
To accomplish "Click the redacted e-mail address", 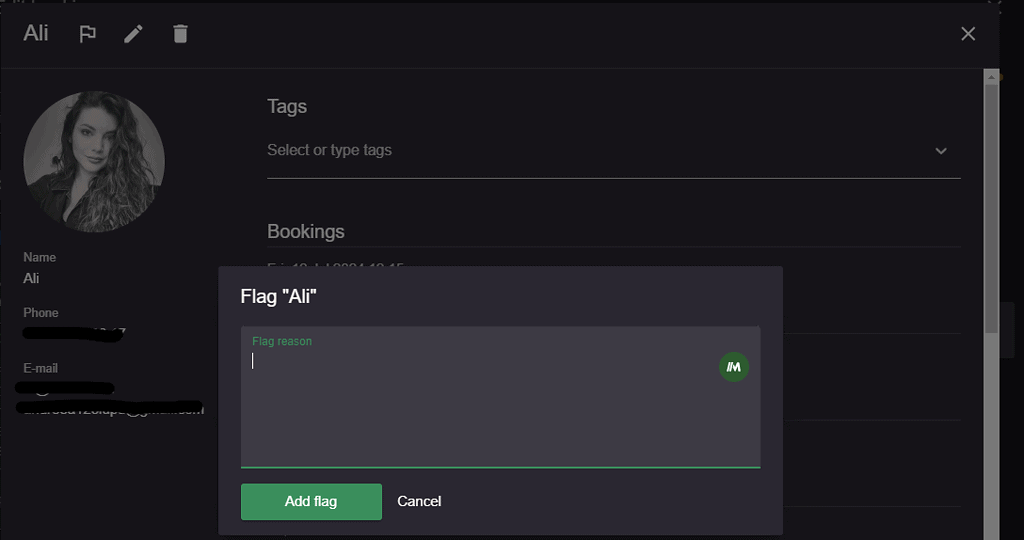I will (111, 400).
